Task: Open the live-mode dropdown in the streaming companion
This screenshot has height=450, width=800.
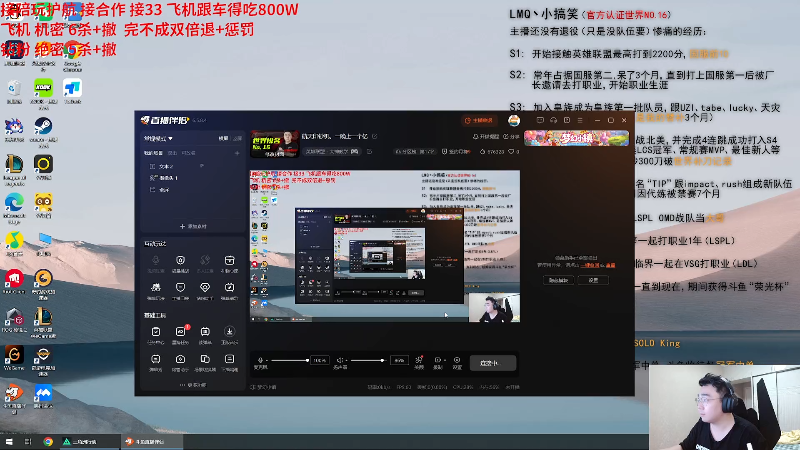Action: (x=158, y=138)
